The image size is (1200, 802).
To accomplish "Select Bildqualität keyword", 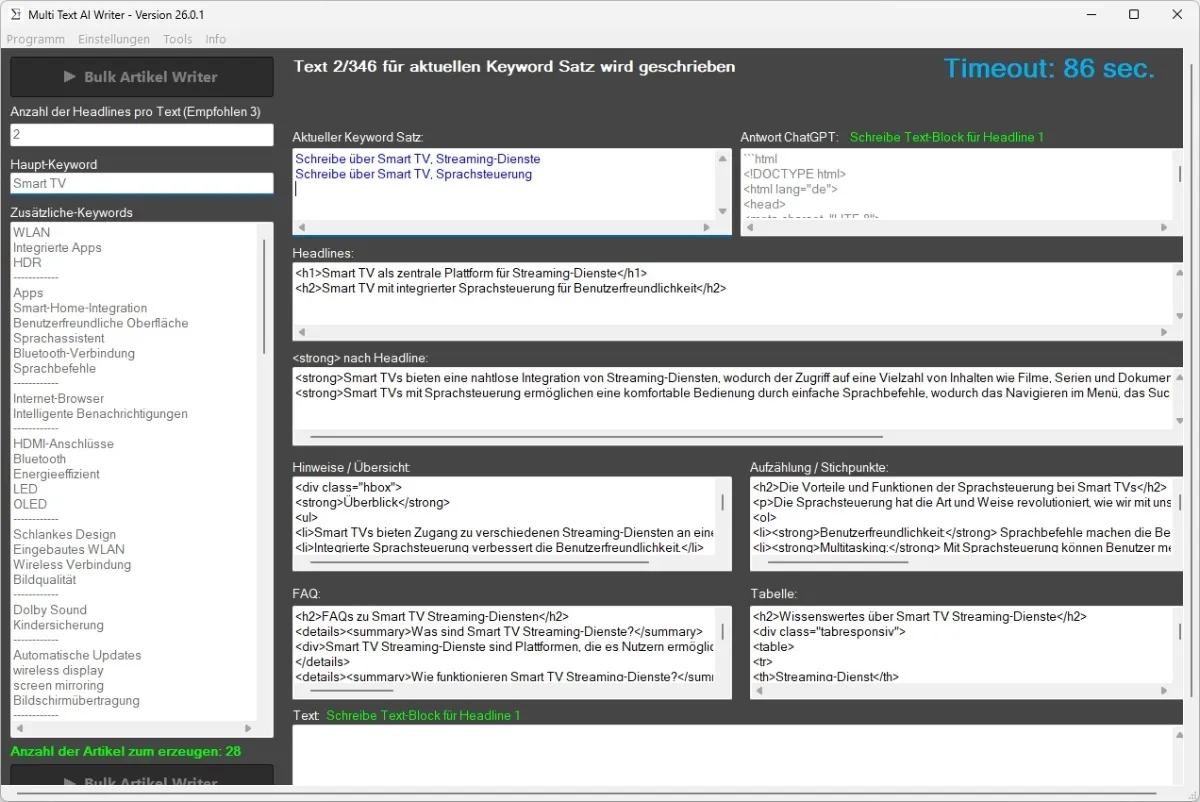I will [x=44, y=579].
